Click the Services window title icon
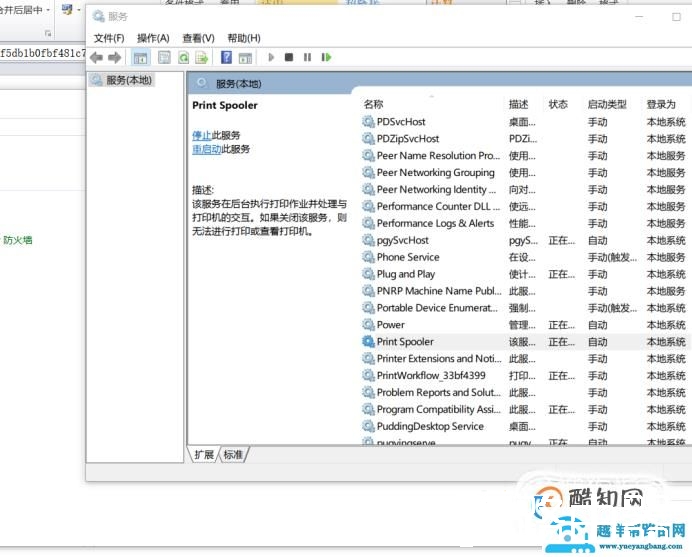Viewport: 692px width, 557px height. click(x=98, y=16)
